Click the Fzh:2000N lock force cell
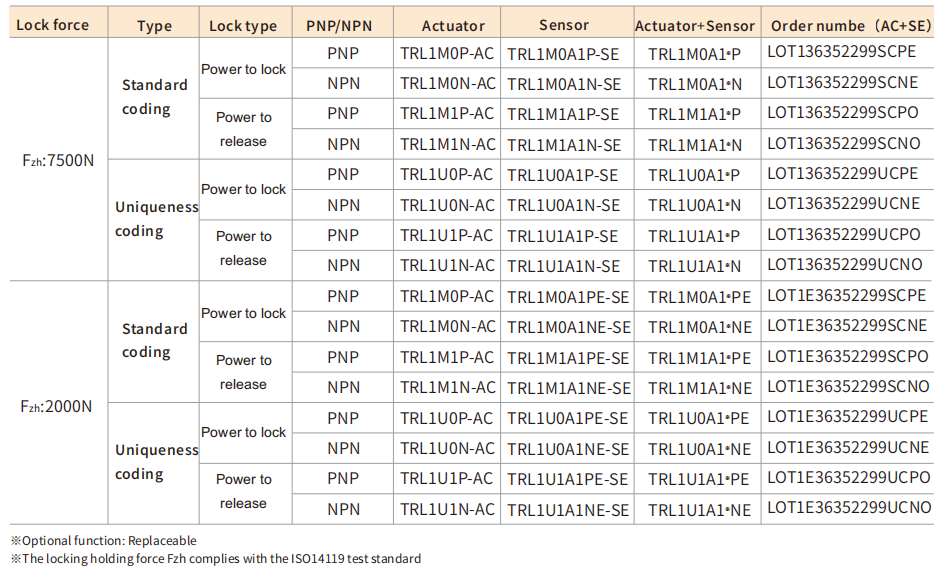This screenshot has width=949, height=572. (x=57, y=405)
